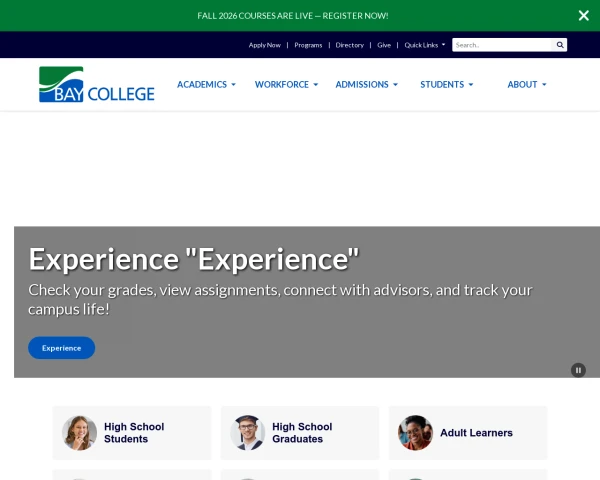This screenshot has height=480, width=600.
Task: Open the Programs link
Action: [x=308, y=45]
